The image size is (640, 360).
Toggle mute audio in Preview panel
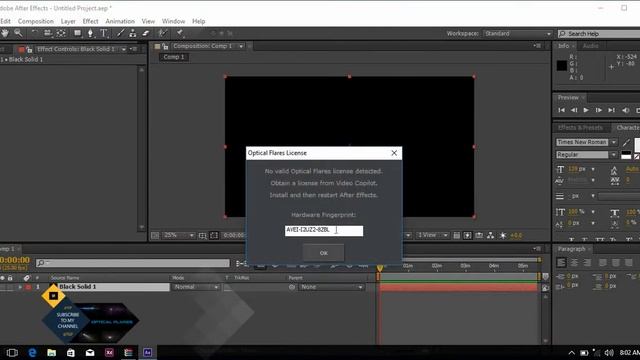(x=625, y=110)
